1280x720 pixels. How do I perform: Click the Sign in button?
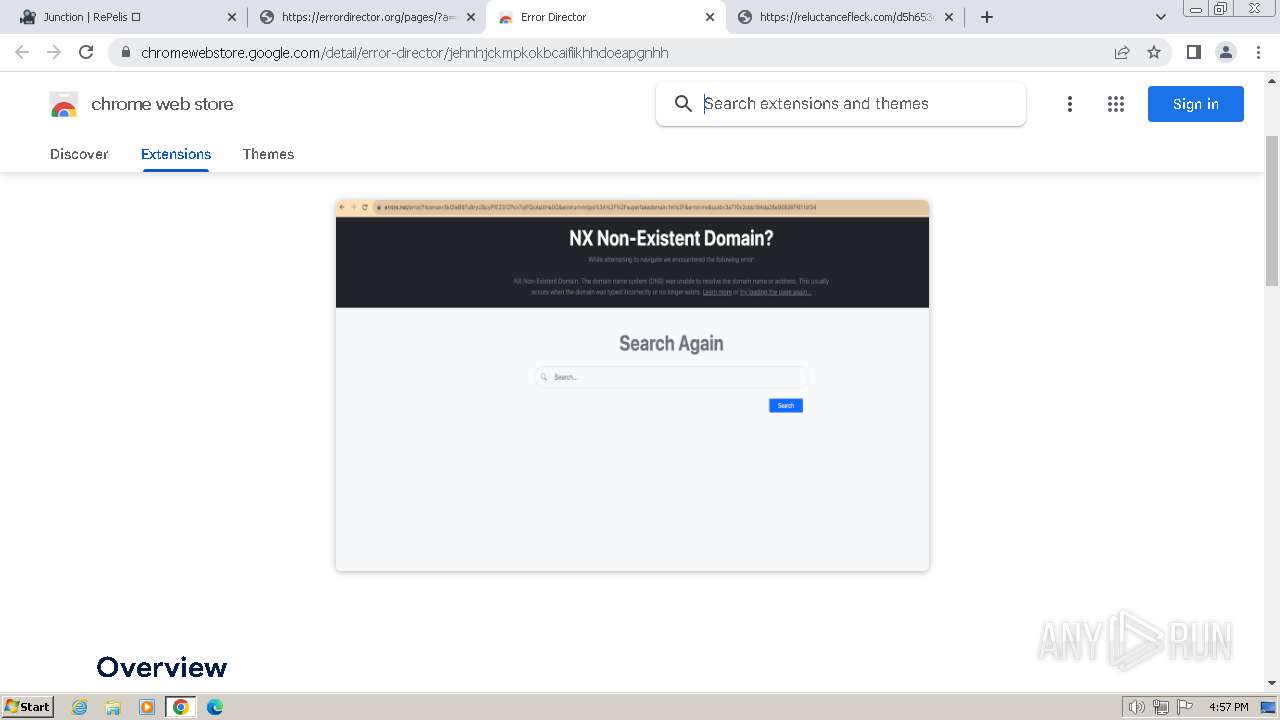tap(1196, 104)
